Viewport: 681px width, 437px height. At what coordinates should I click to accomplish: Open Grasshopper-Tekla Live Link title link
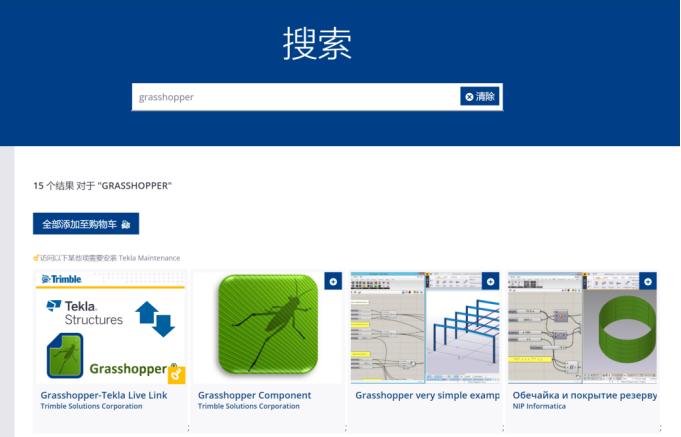(104, 395)
